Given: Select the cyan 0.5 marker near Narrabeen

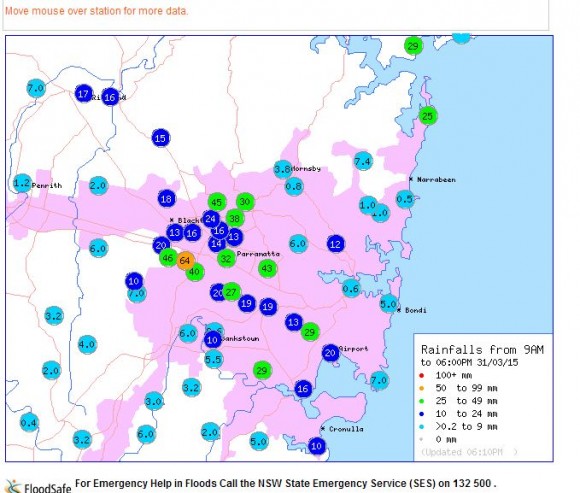Looking at the screenshot, I should (x=405, y=199).
